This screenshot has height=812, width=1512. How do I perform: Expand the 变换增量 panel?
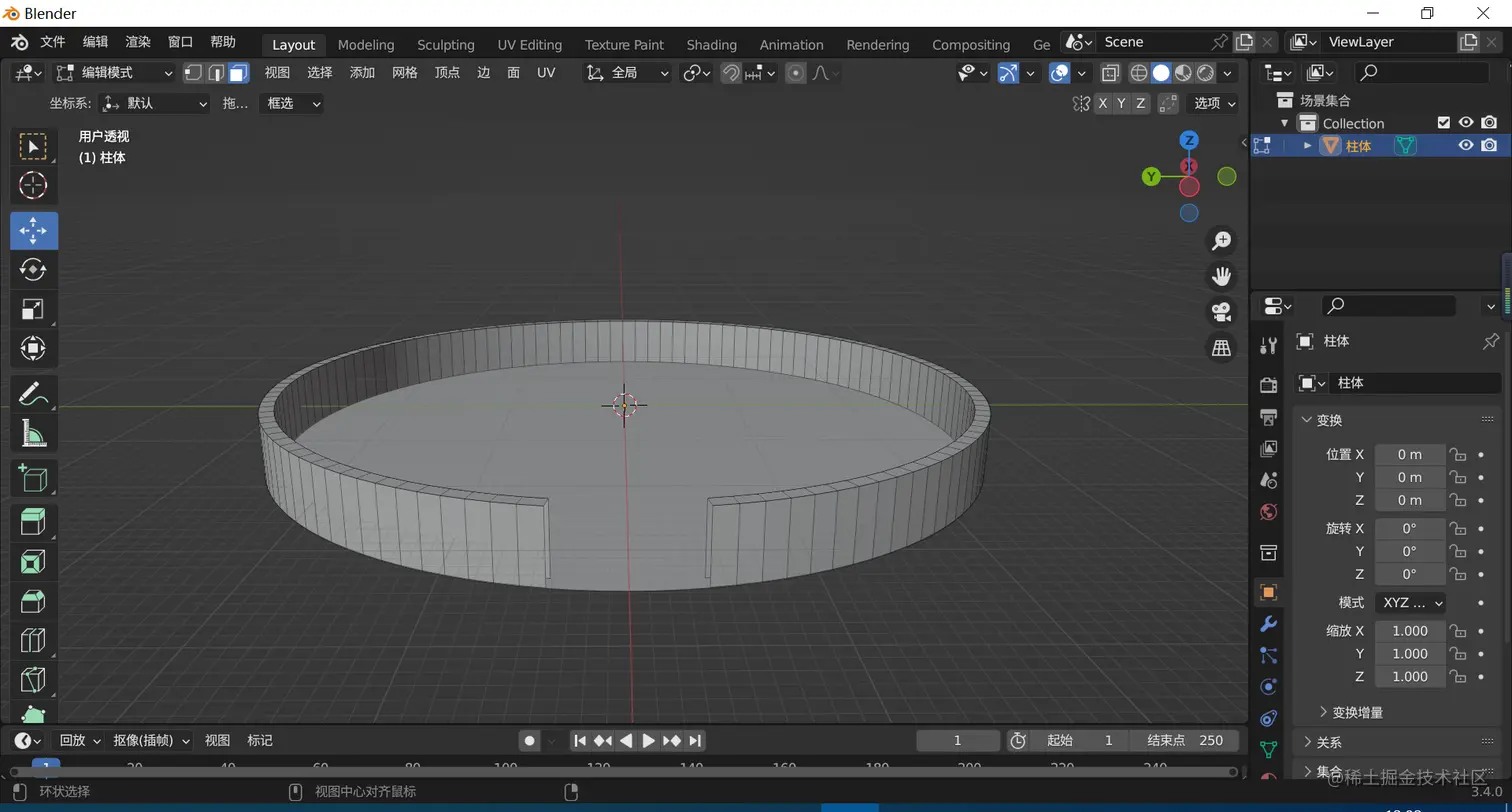coord(1356,712)
